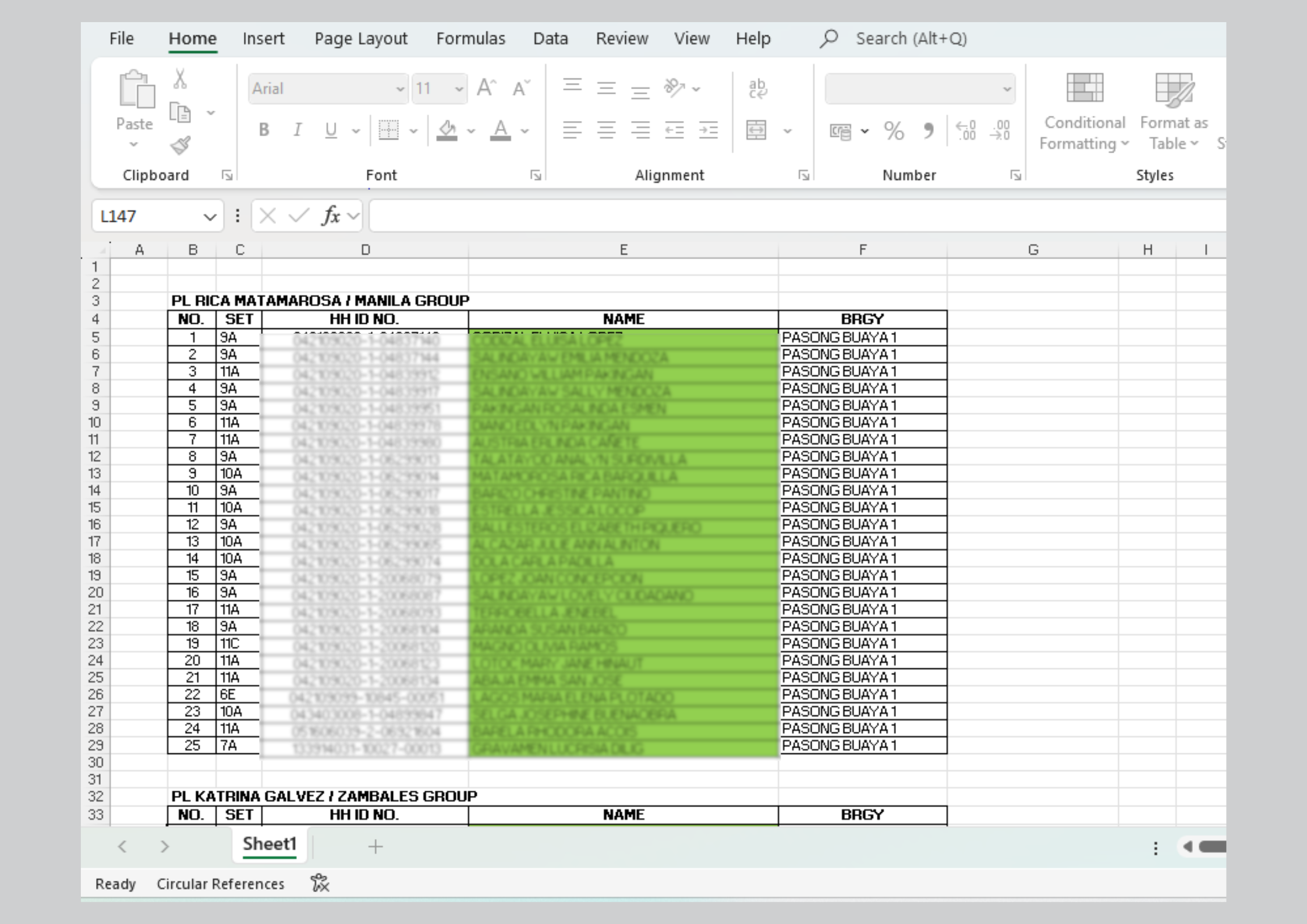Expand the Paste options arrow
Viewport: 1307px width, 924px height.
point(133,144)
